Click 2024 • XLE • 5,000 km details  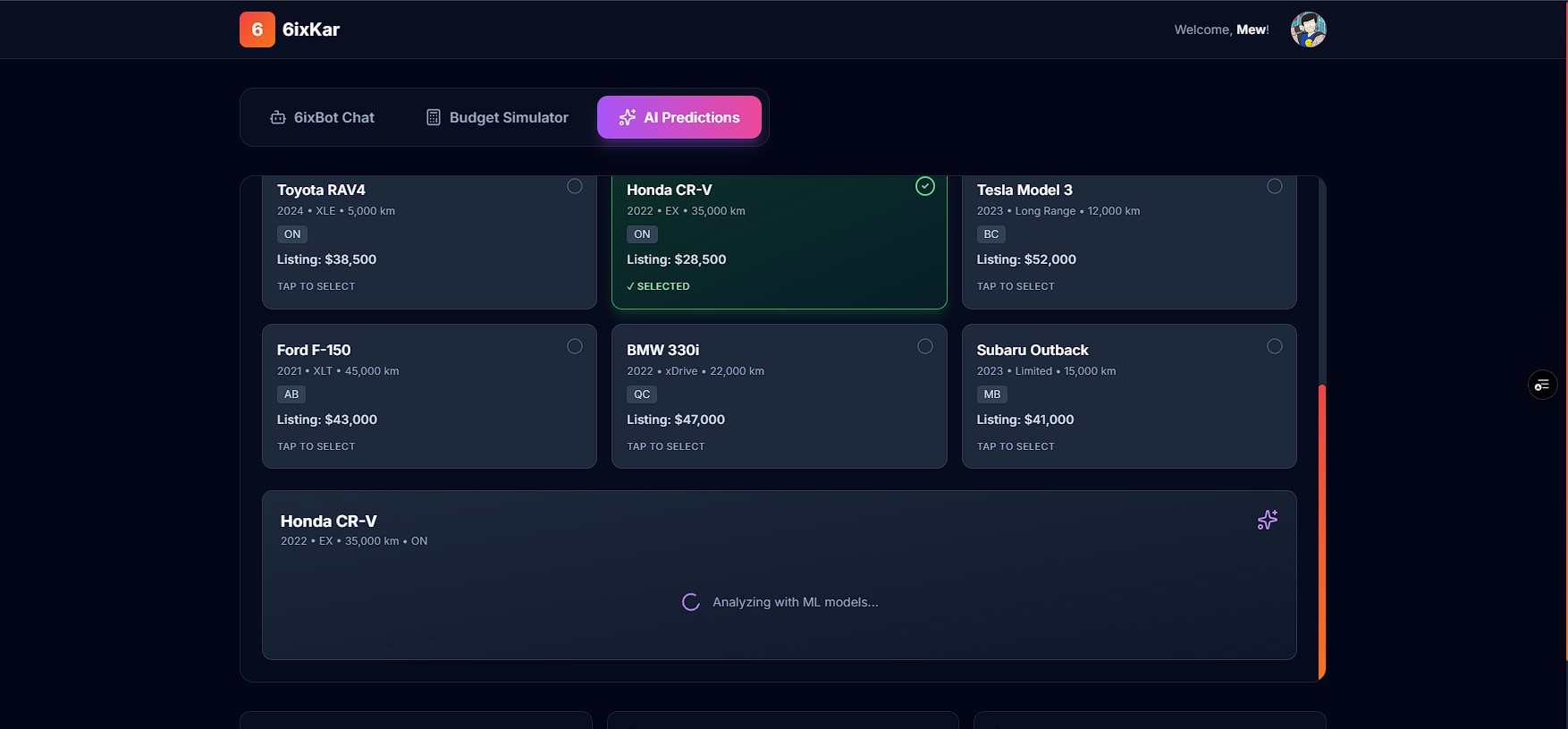point(336,211)
